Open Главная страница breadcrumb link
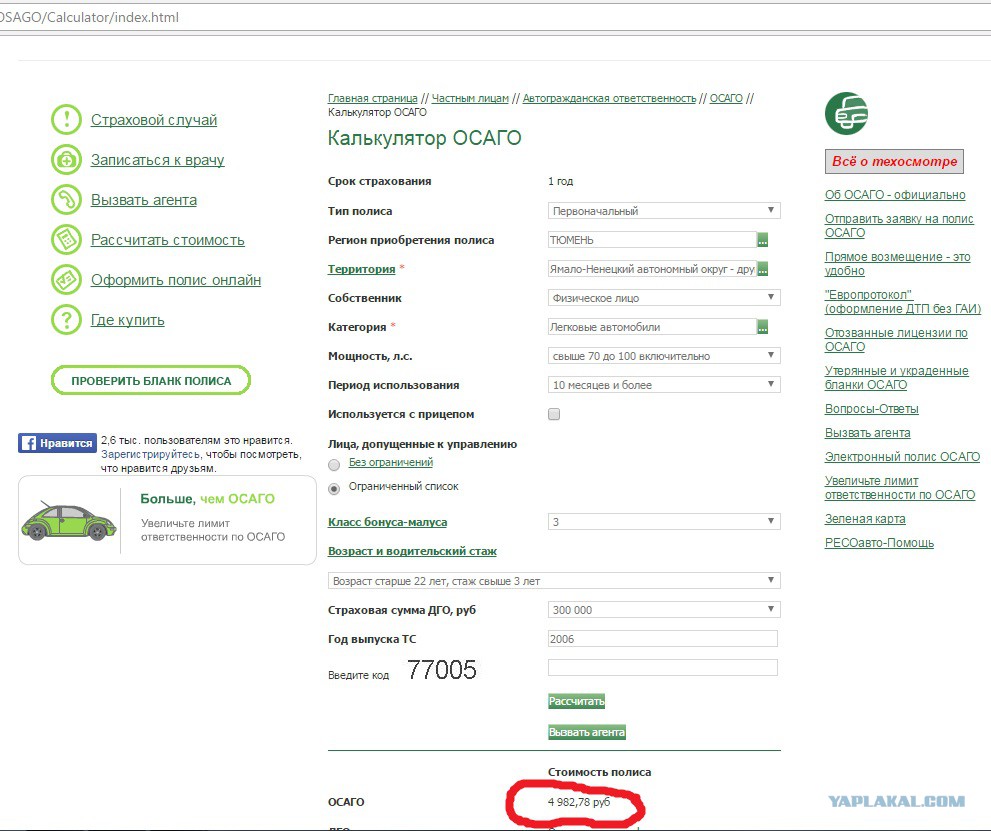 coord(372,98)
